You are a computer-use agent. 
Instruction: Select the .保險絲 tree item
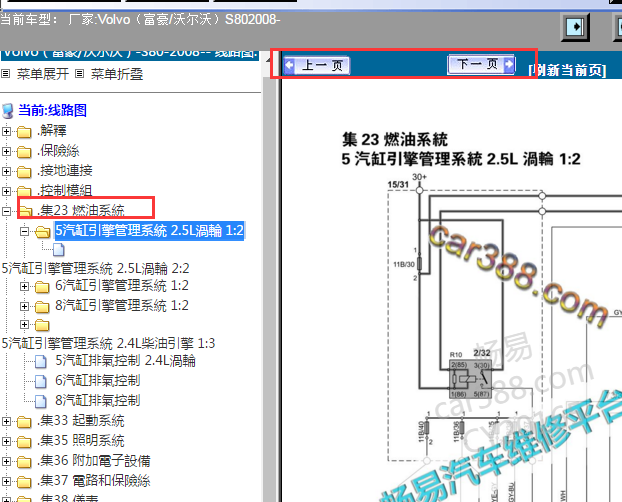(x=58, y=151)
